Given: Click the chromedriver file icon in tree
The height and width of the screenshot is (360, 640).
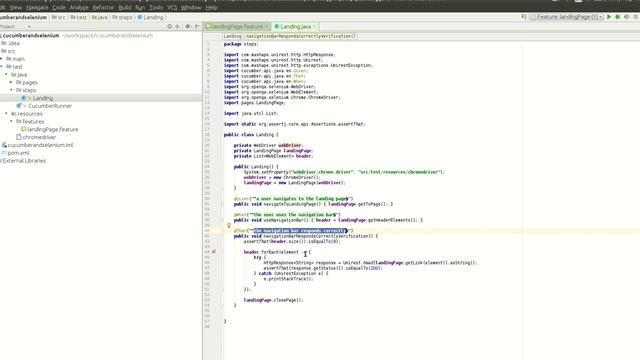Looking at the screenshot, I should 19,137.
